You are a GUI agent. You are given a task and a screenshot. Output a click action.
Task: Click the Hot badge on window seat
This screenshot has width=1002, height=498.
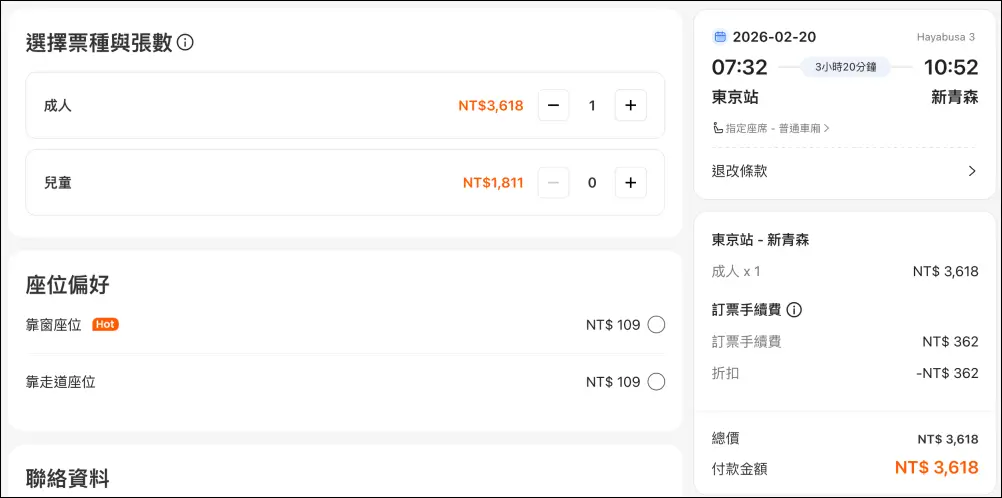(x=105, y=324)
